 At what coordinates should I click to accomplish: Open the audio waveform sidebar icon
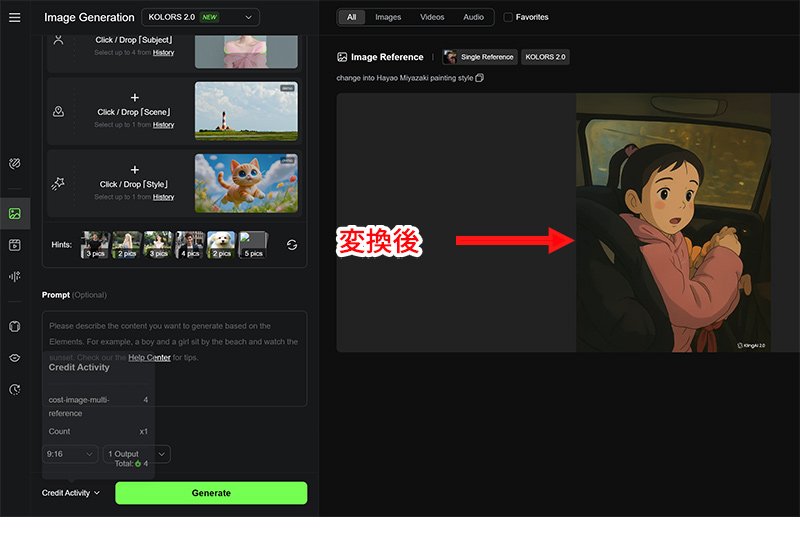pos(15,276)
